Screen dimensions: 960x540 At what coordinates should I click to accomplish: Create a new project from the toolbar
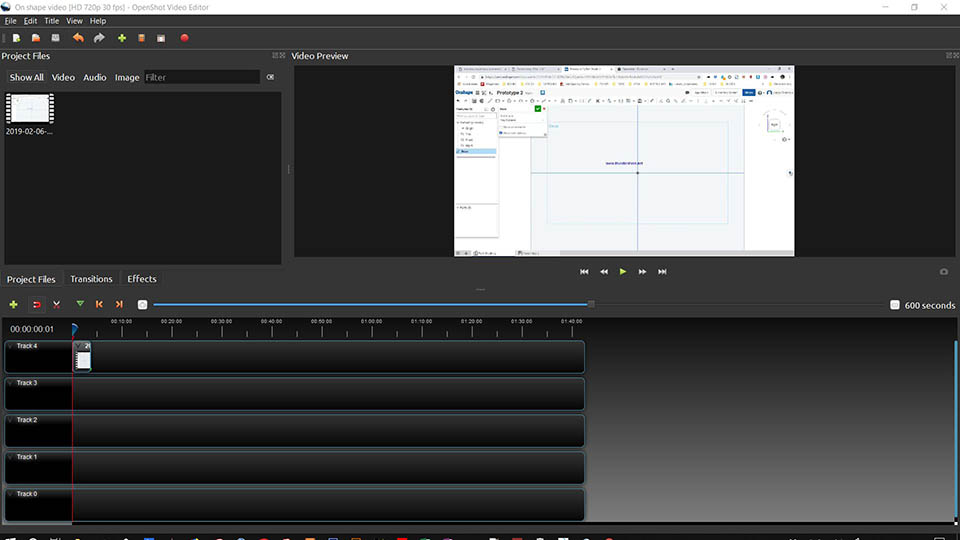tap(17, 38)
